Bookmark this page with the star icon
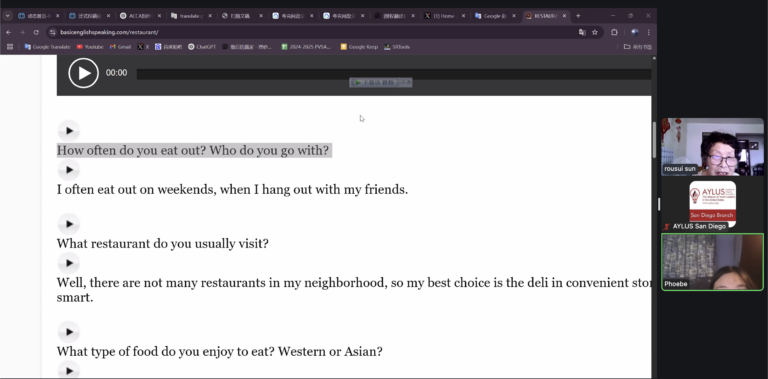Screen dimensions: 768x379 595,32
